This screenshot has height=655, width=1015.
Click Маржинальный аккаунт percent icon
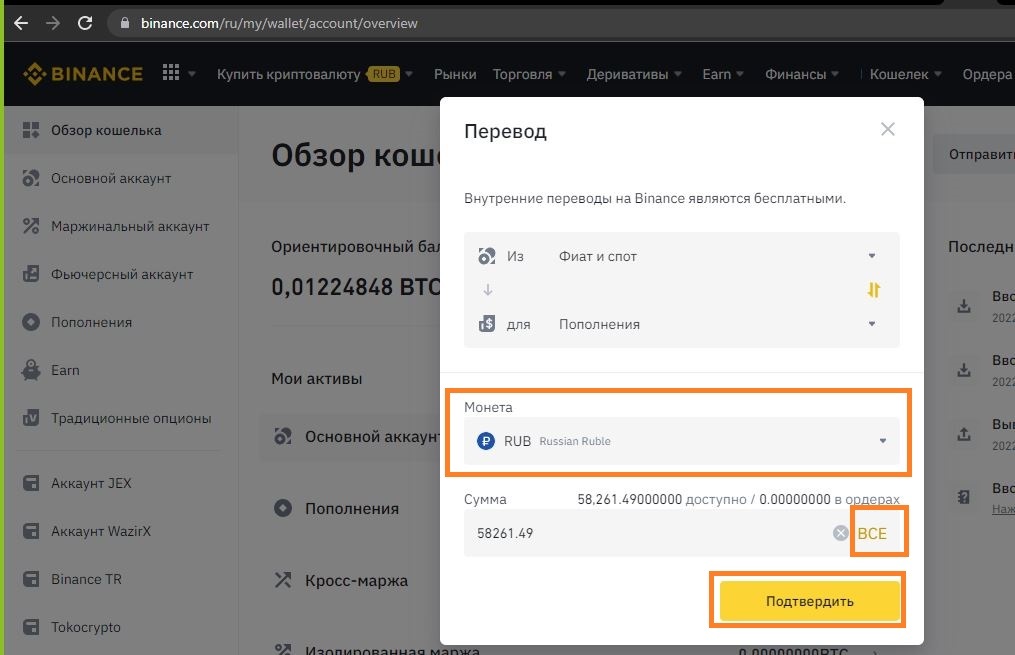pos(30,226)
